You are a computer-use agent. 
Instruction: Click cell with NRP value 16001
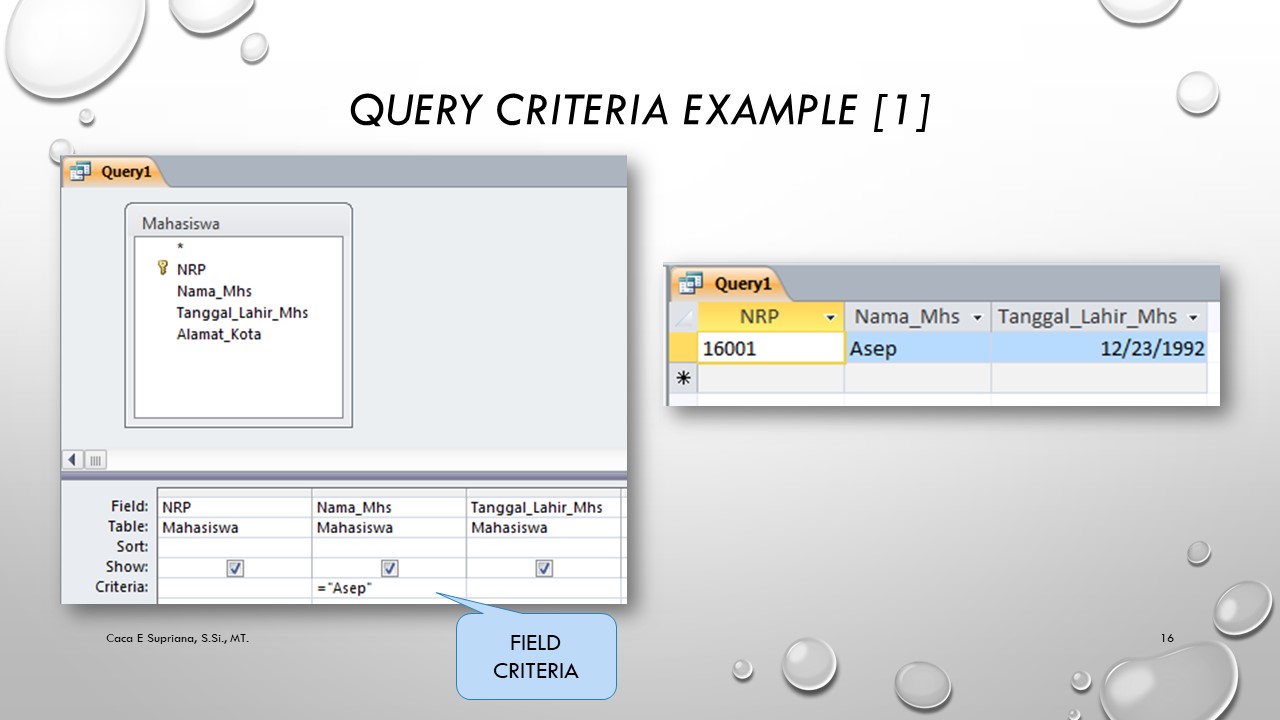(x=771, y=348)
